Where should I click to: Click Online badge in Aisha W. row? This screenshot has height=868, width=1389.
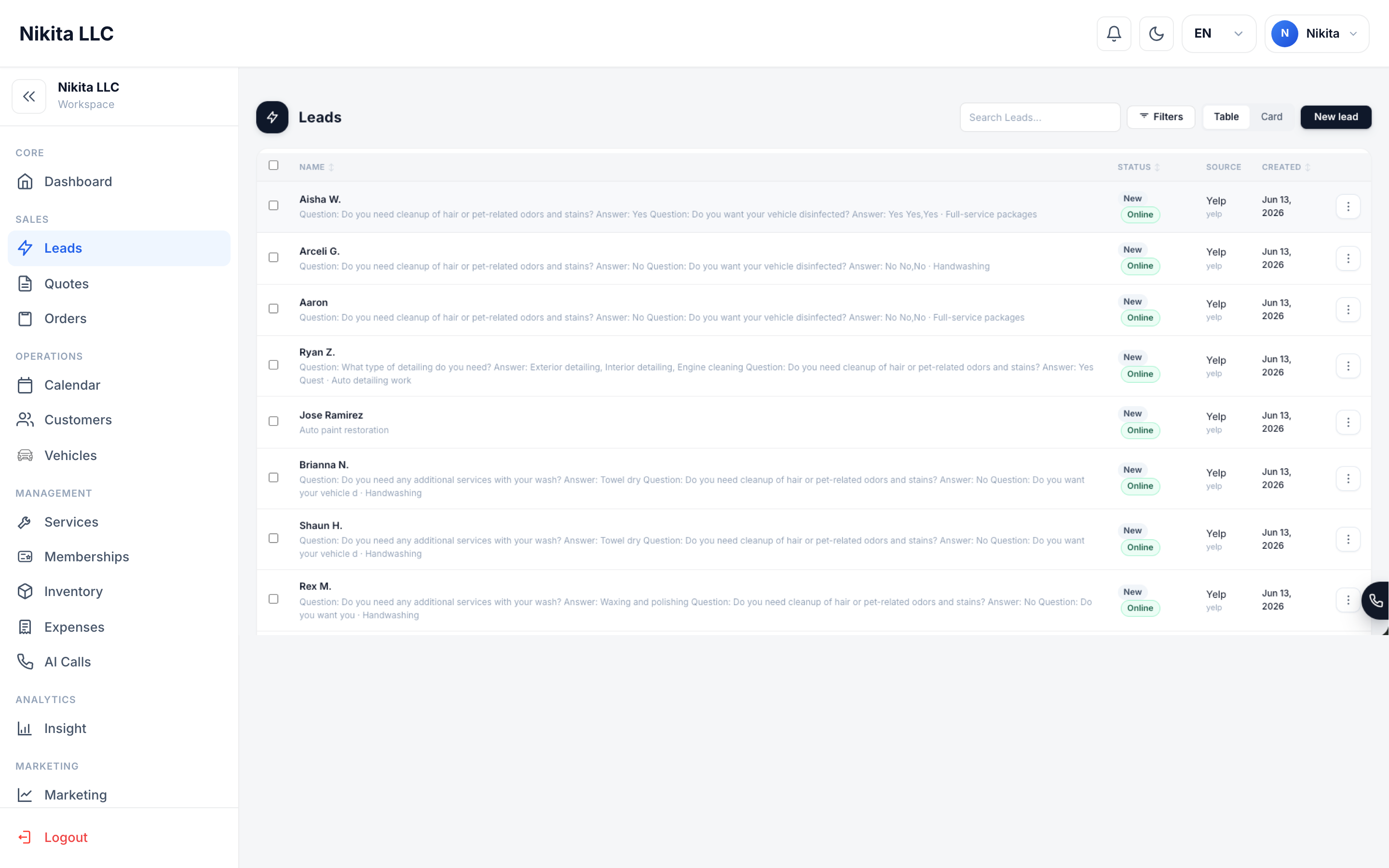1140,215
